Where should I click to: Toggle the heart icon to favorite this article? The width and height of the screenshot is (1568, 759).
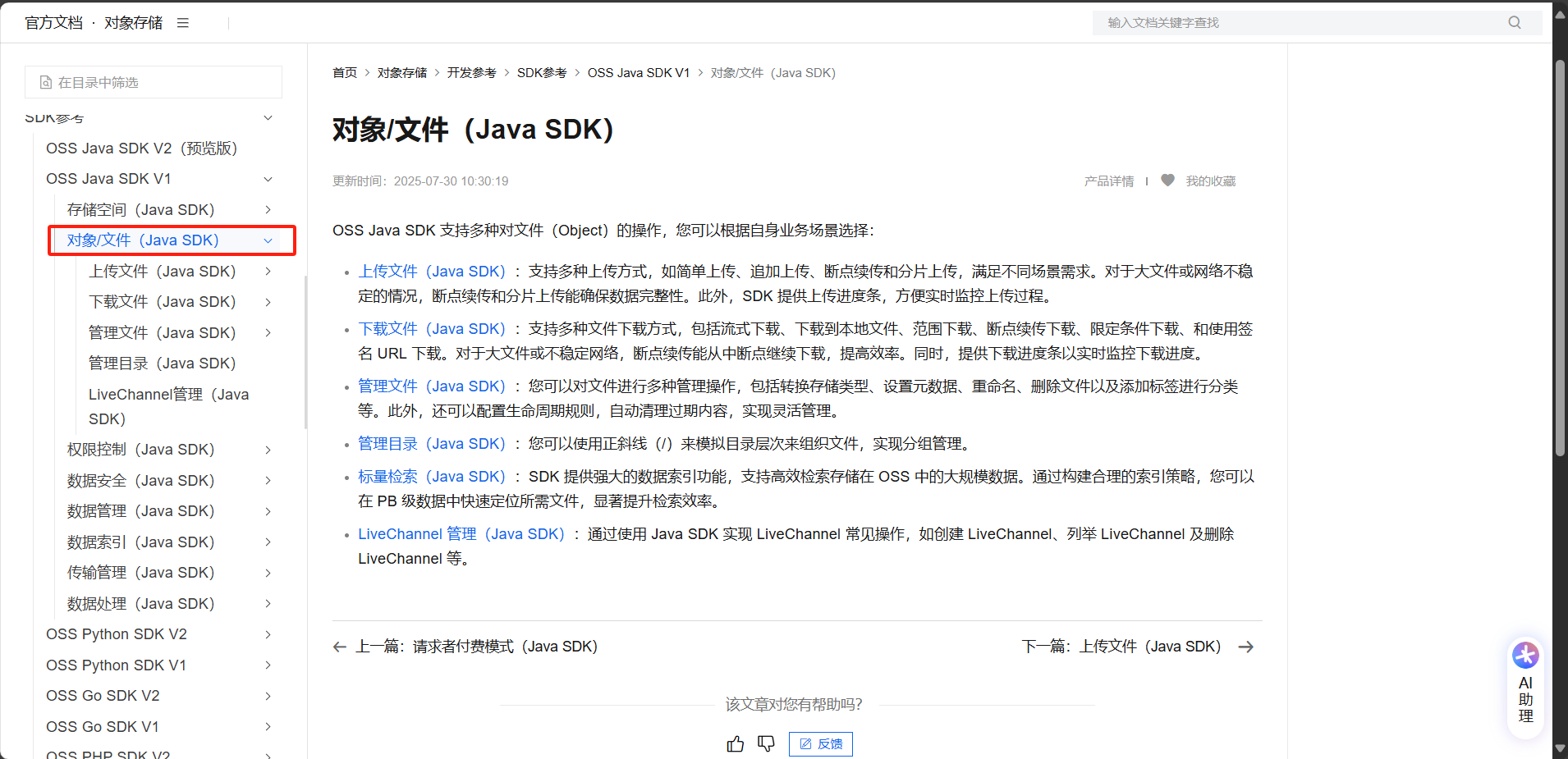tap(1167, 181)
